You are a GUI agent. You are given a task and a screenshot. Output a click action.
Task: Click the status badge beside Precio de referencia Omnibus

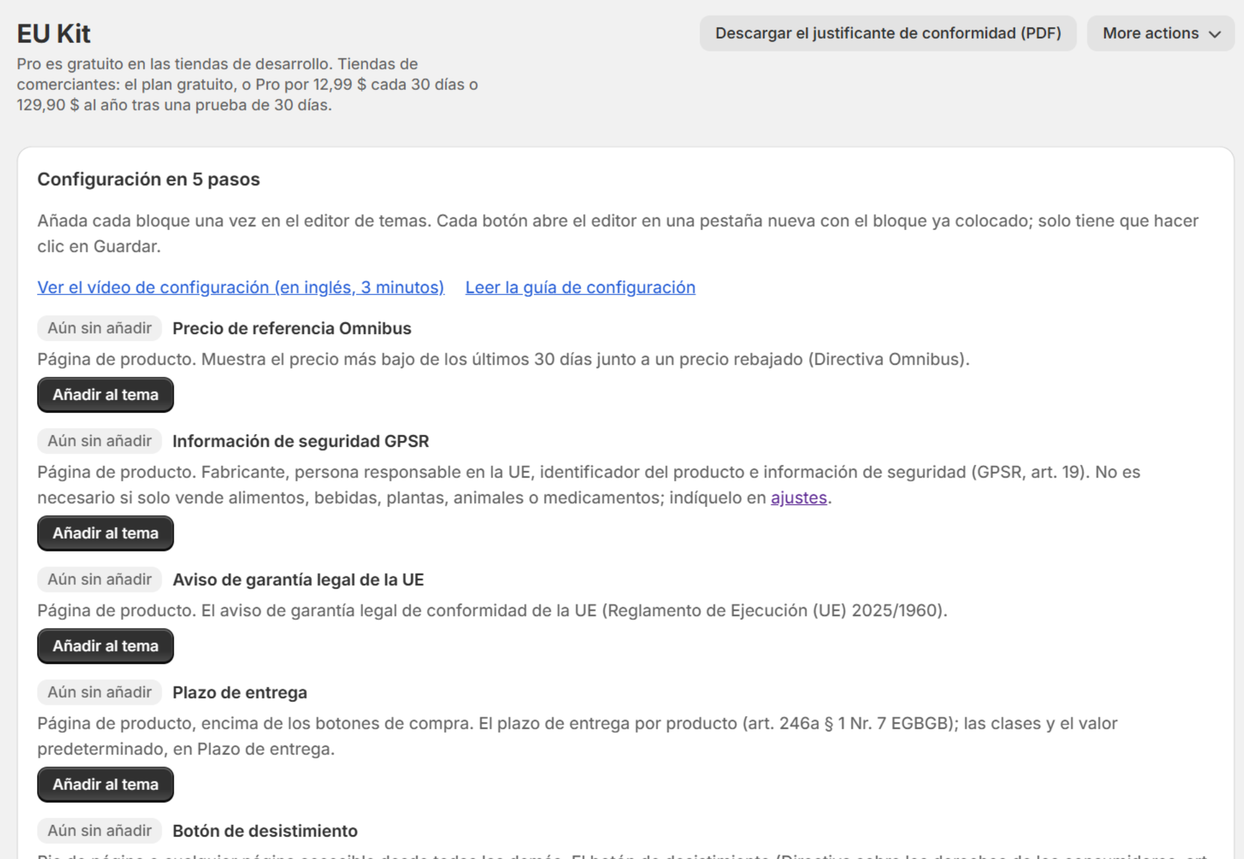pyautogui.click(x=99, y=328)
